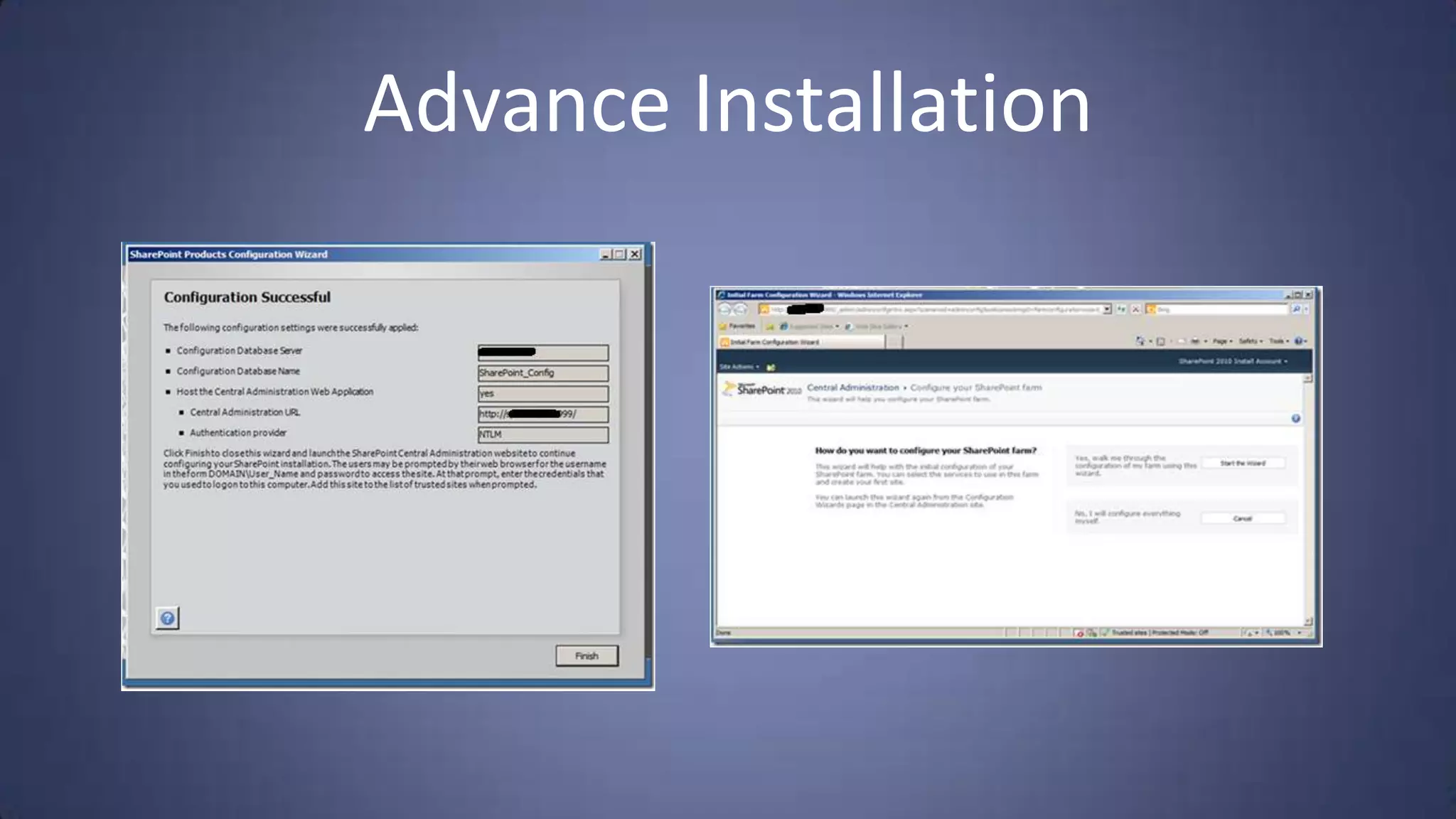Open Site Actions menu in SharePoint
This screenshot has width=1456, height=819.
(x=739, y=367)
